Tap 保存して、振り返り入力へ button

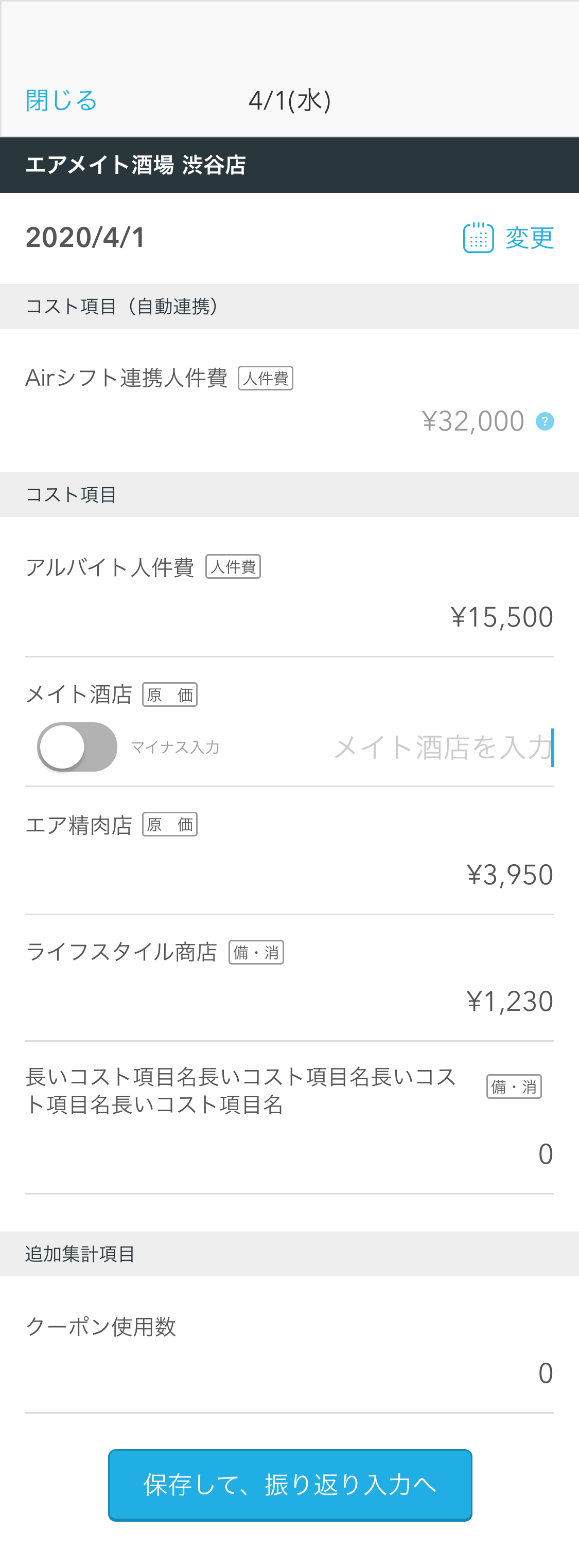point(290,1485)
